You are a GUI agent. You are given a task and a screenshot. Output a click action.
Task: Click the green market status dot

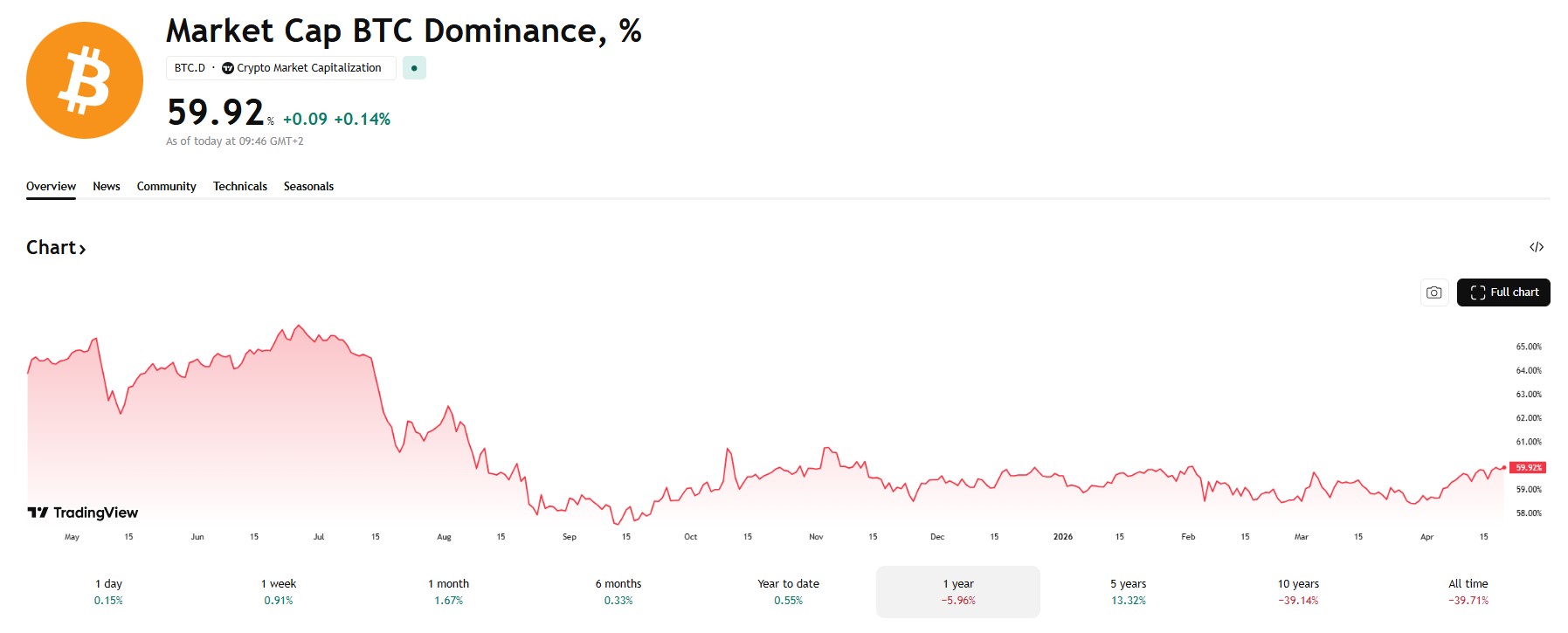click(414, 68)
